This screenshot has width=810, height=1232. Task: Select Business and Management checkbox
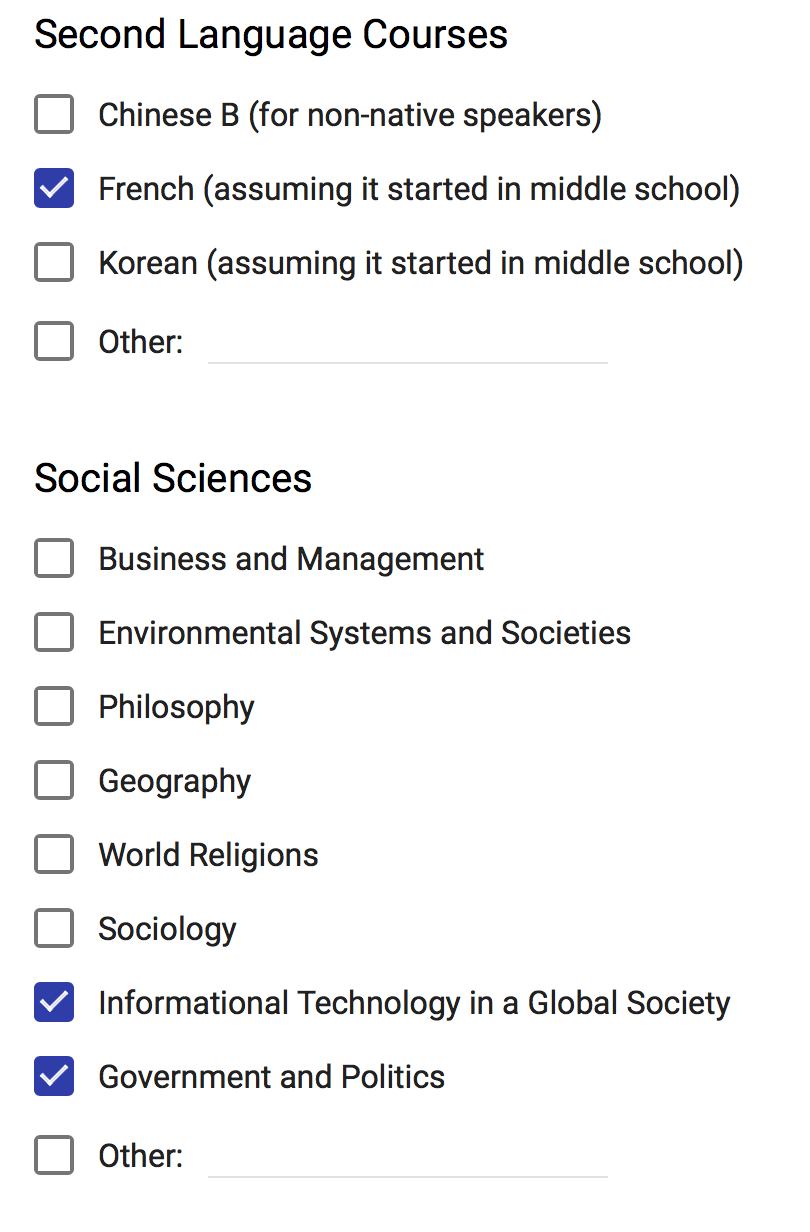(54, 558)
